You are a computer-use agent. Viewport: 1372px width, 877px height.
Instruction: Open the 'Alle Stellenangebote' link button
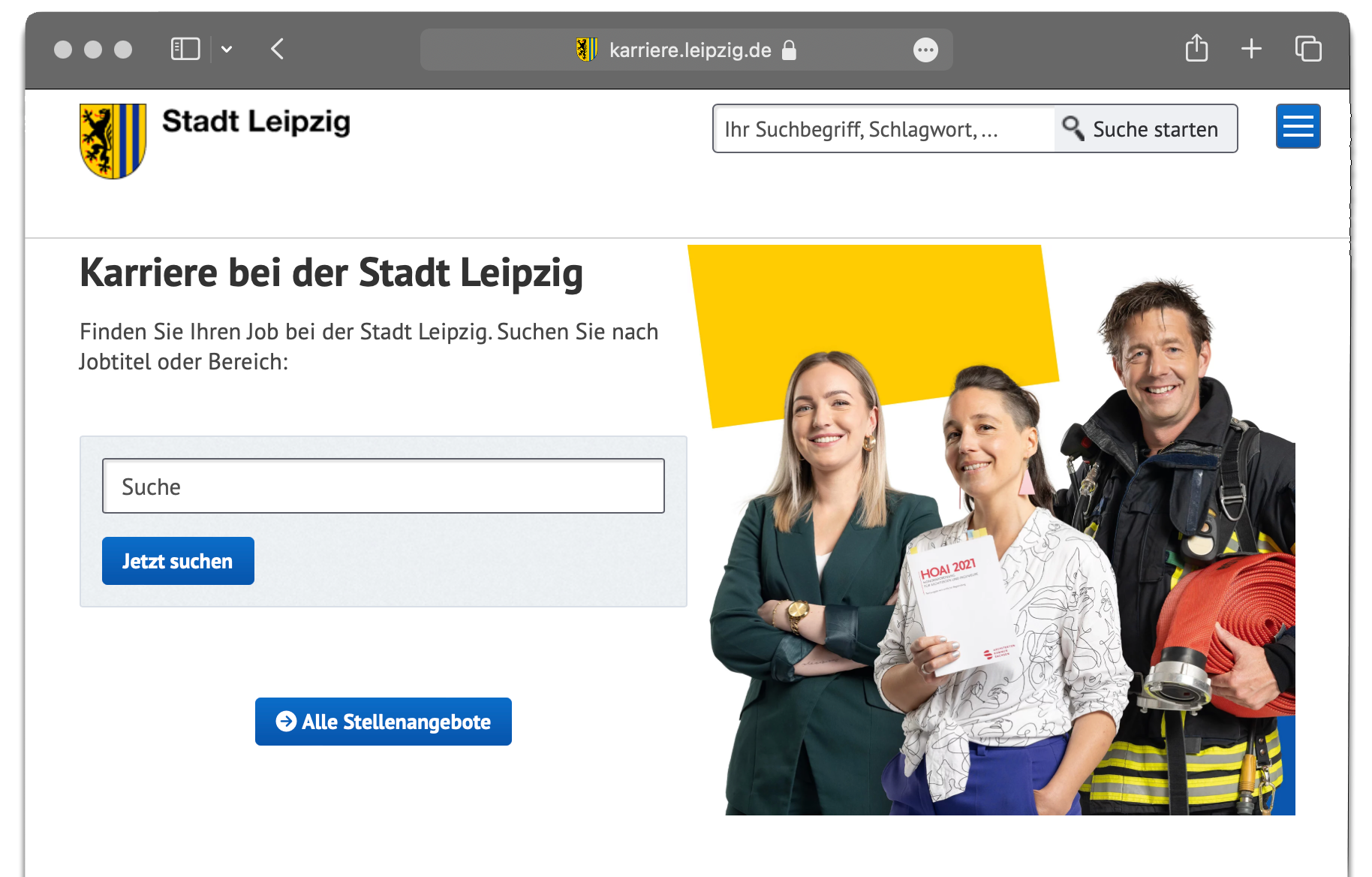coord(384,722)
